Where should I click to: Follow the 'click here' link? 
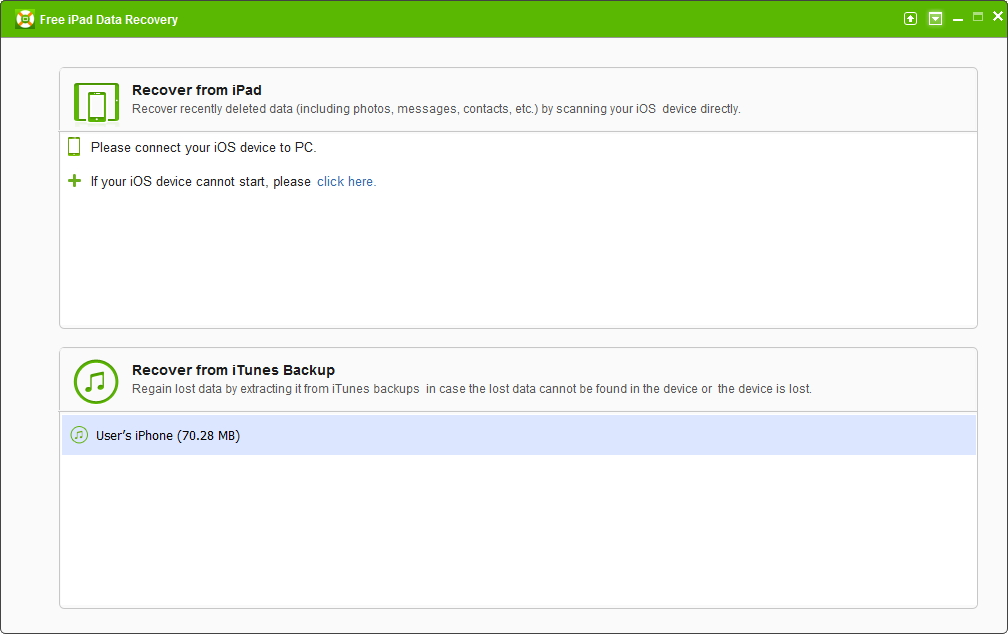346,182
